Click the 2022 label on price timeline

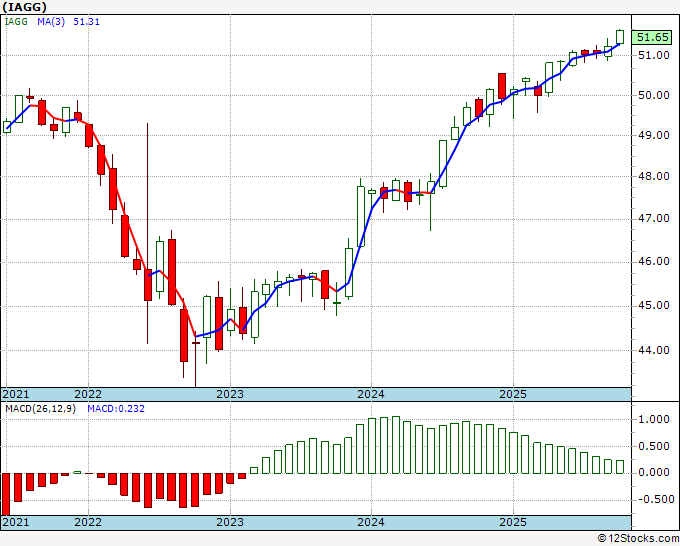88,394
